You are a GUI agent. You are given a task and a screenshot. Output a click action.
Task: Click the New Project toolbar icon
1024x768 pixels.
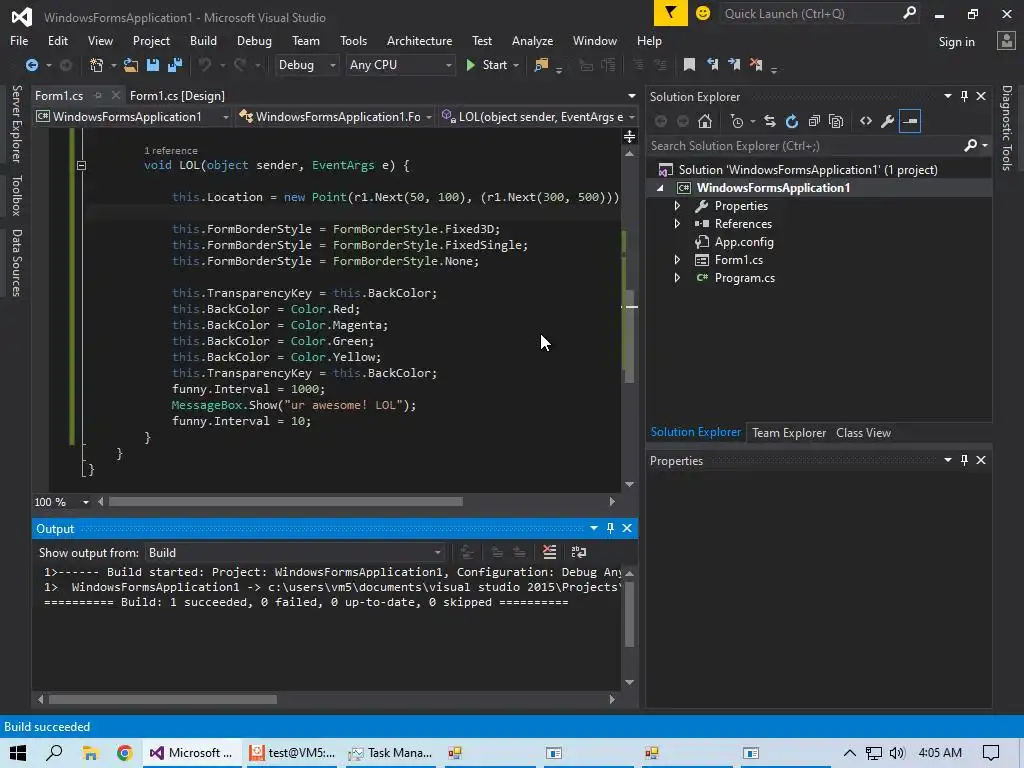click(x=97, y=65)
